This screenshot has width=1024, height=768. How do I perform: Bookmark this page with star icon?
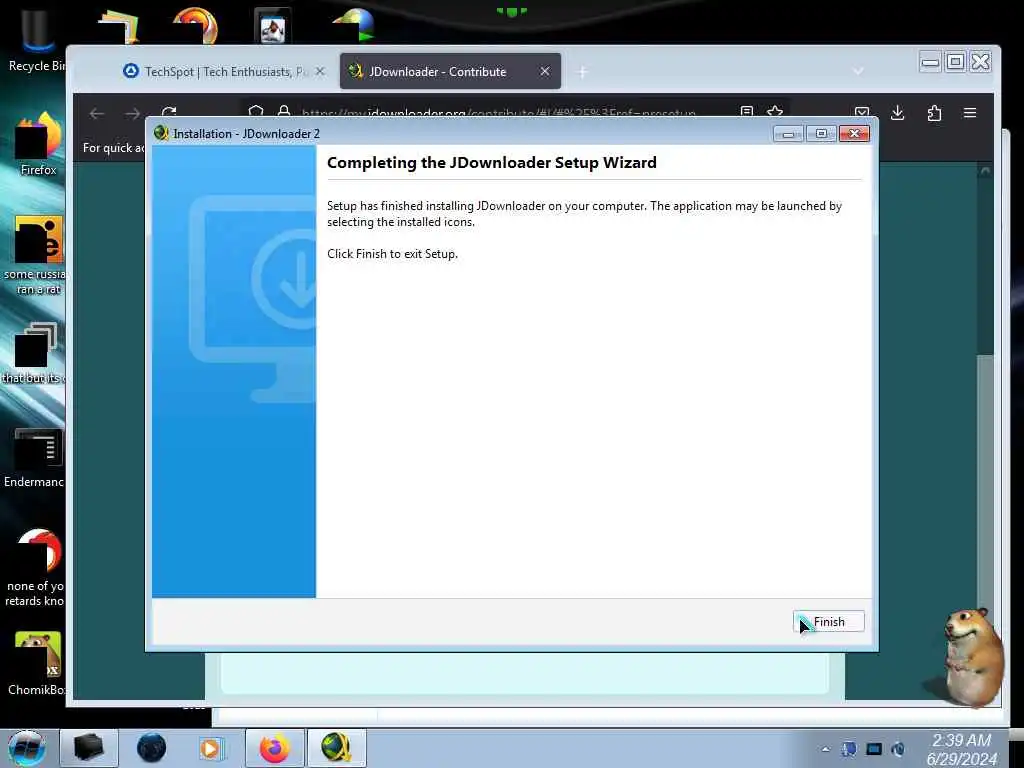(775, 112)
